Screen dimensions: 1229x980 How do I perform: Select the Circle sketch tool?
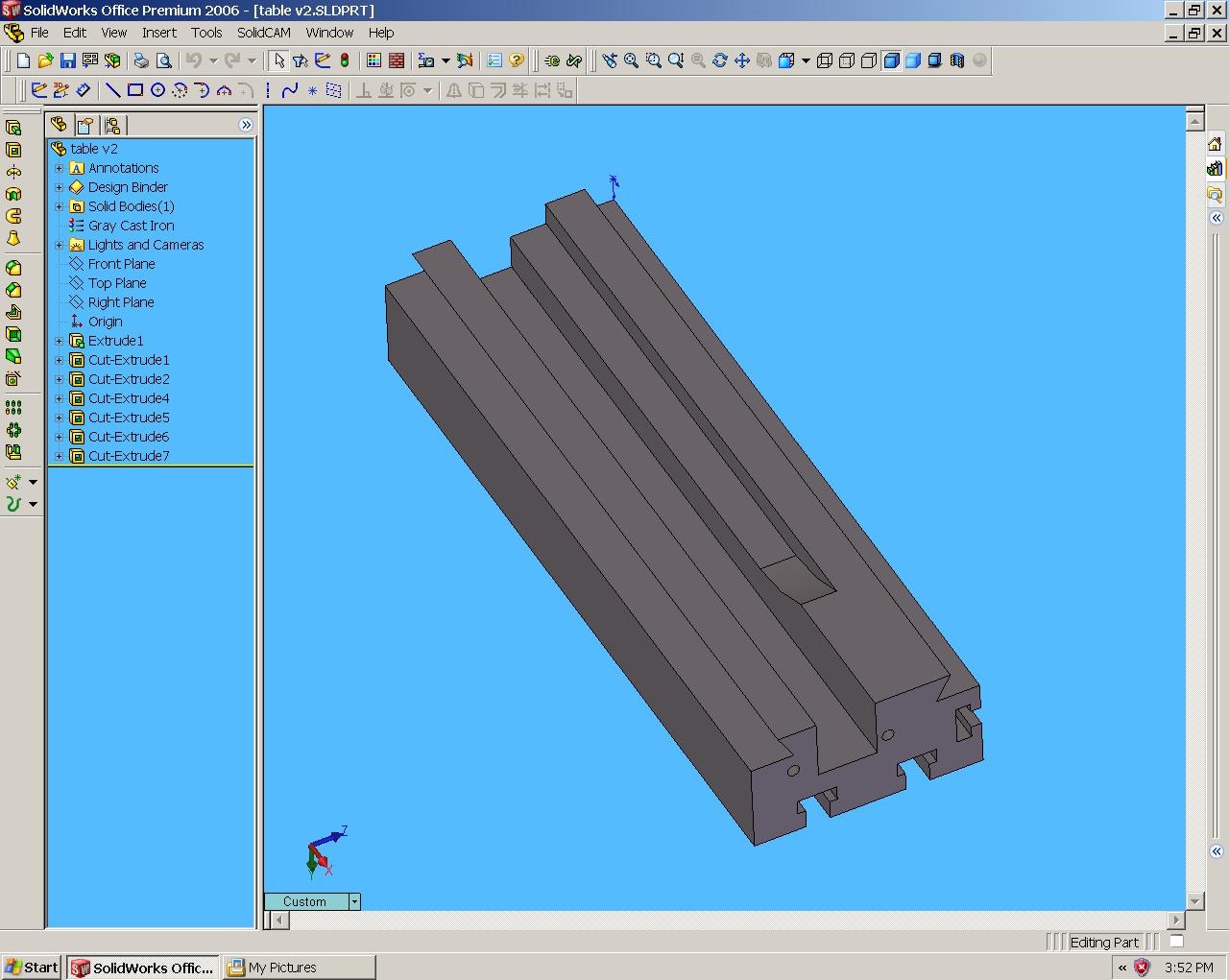pos(157,90)
